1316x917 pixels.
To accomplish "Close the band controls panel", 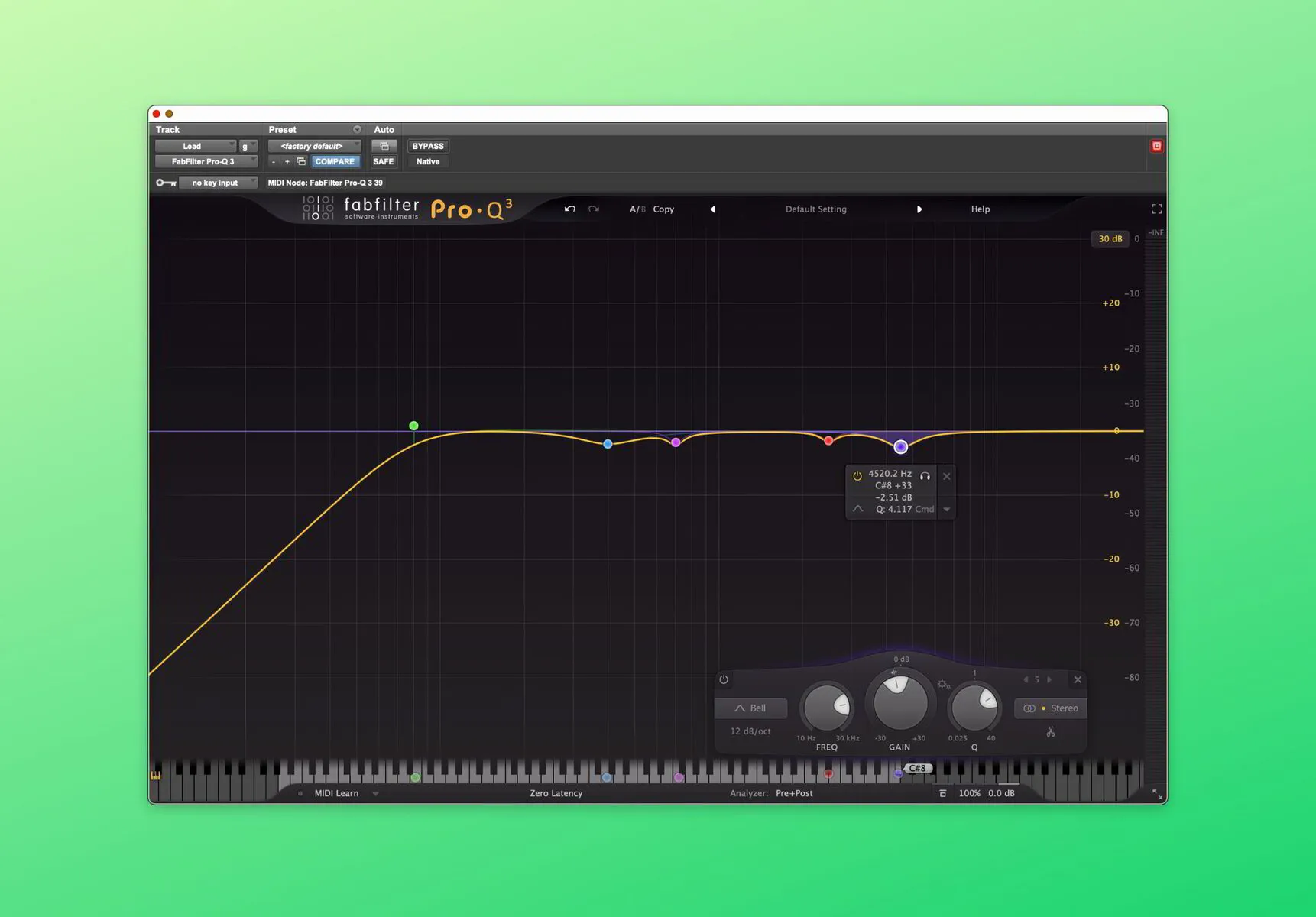I will 1078,679.
